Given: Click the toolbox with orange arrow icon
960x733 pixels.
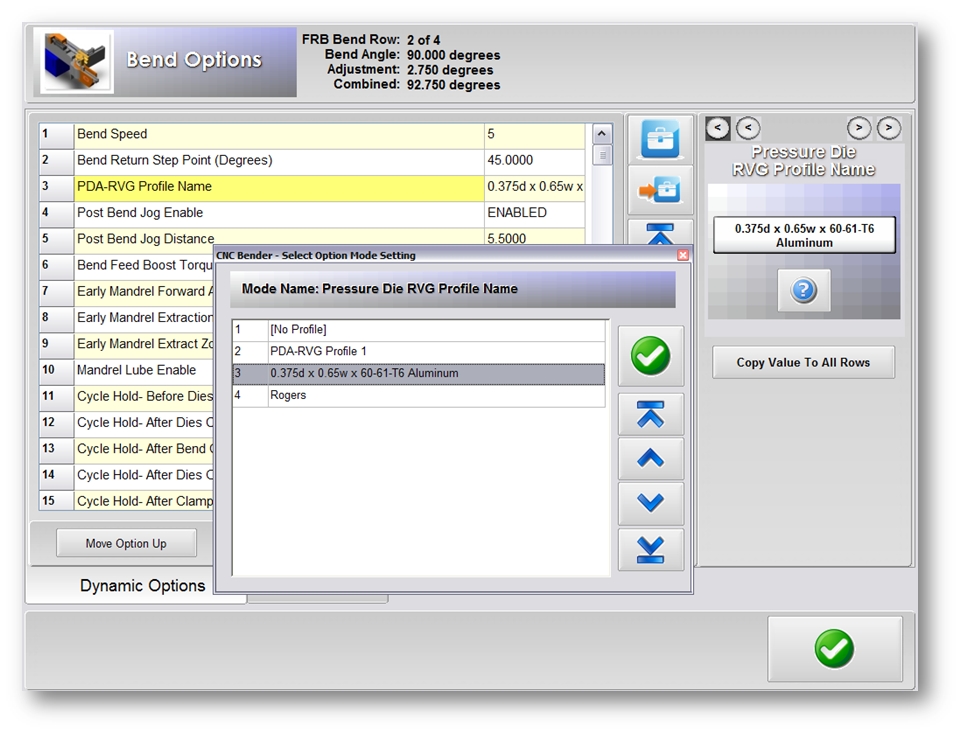Looking at the screenshot, I should coord(660,190).
